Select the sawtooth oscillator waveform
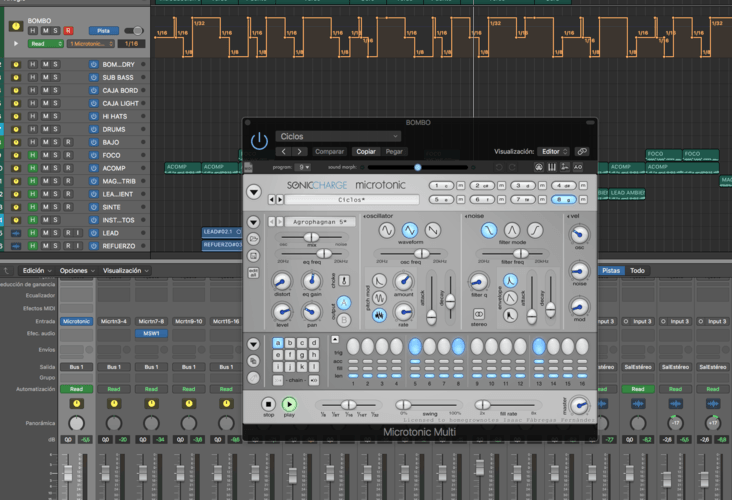This screenshot has width=732, height=500. 433,230
